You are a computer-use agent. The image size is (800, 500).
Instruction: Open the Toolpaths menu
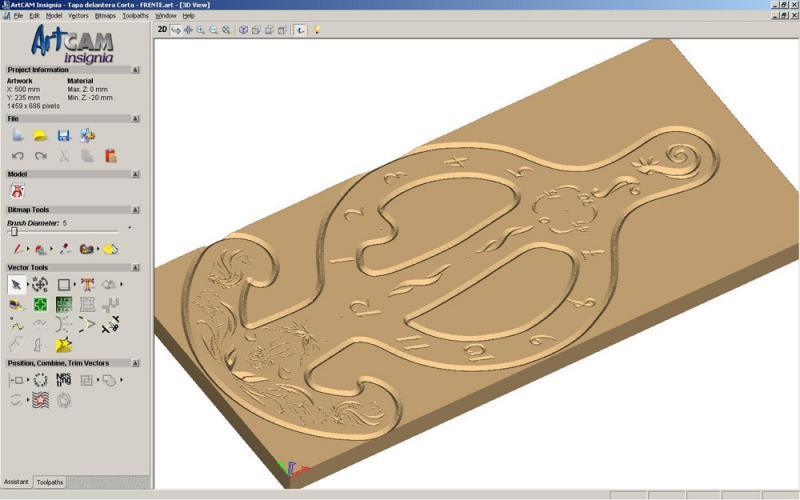pyautogui.click(x=135, y=16)
